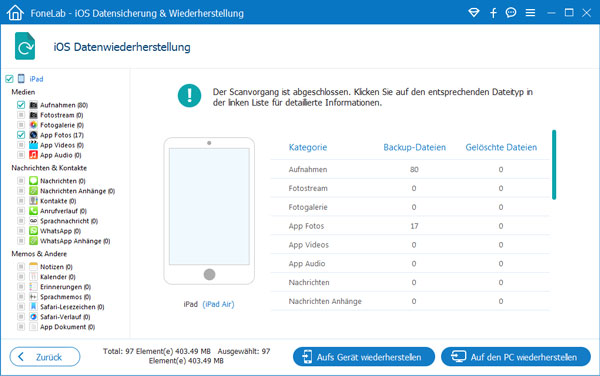The height and width of the screenshot is (376, 600).
Task: Select App Fotos row in category table
Action: tap(410, 226)
